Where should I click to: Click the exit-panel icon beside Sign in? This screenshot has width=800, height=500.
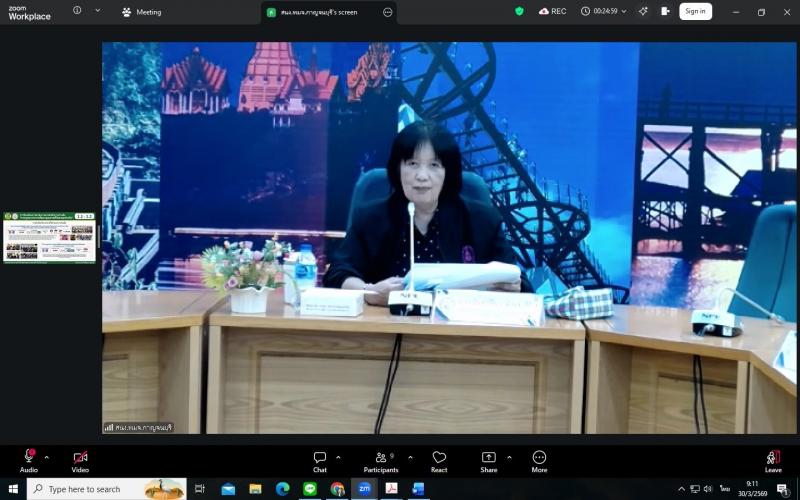pos(665,11)
